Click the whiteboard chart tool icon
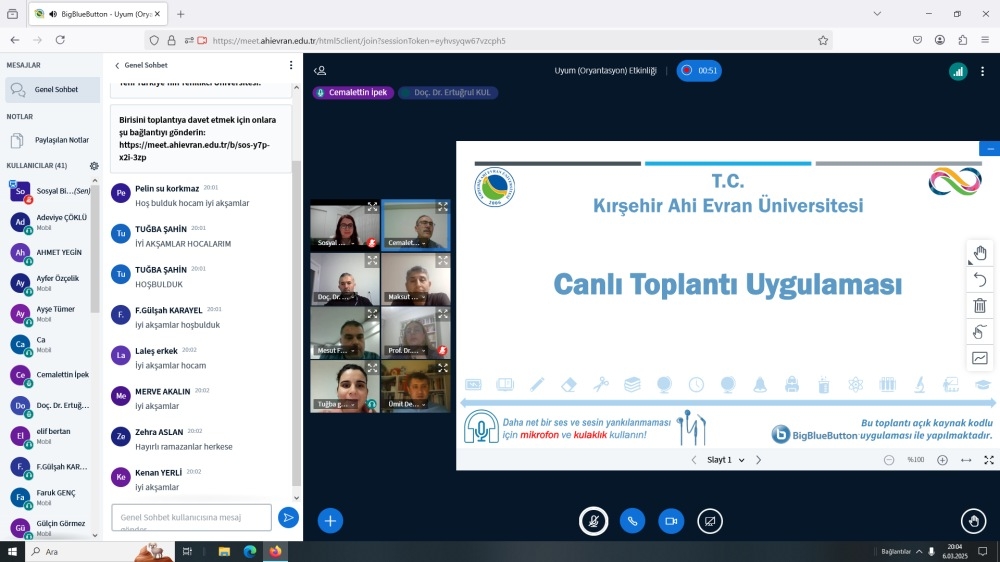Image resolution: width=1000 pixels, height=562 pixels. click(x=980, y=358)
